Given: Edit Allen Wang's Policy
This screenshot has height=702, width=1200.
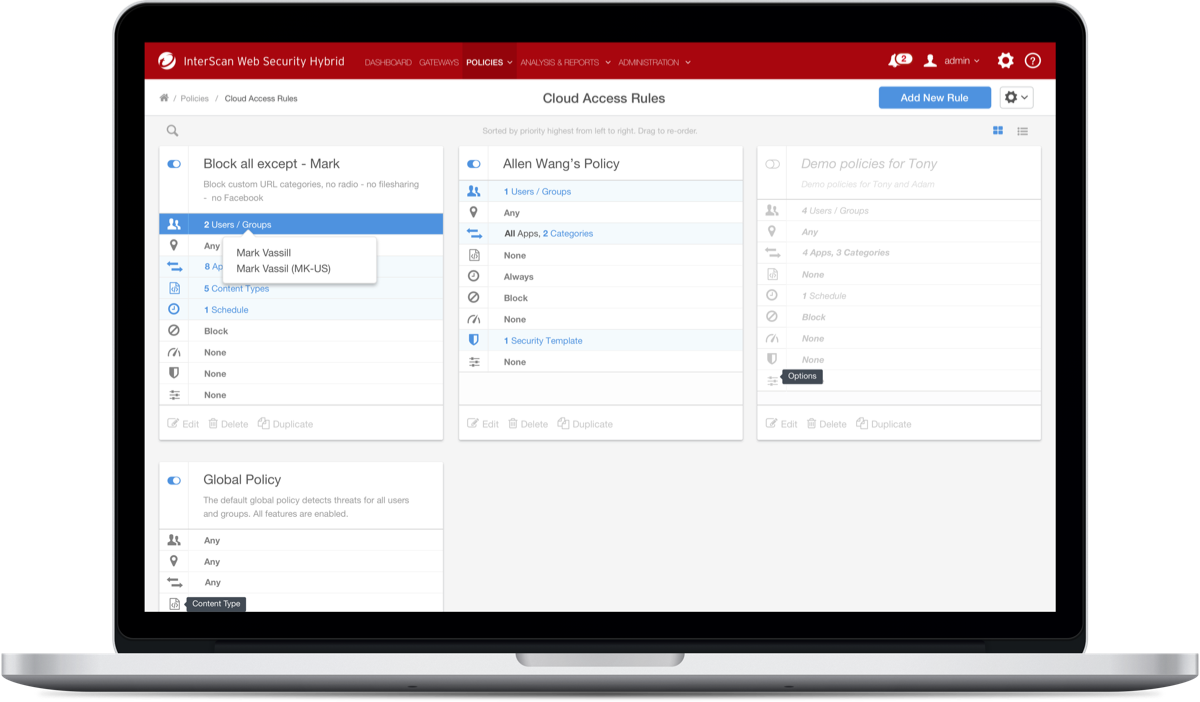Looking at the screenshot, I should coord(483,424).
